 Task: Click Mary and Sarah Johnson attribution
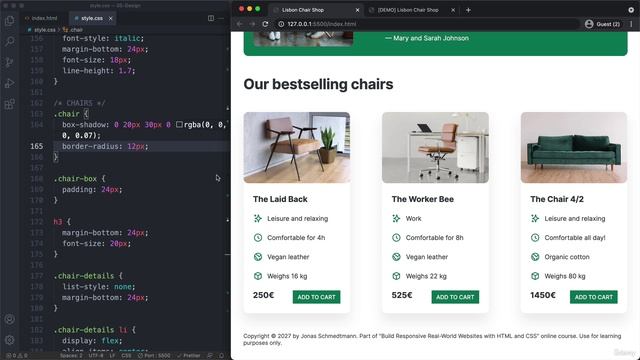point(427,38)
